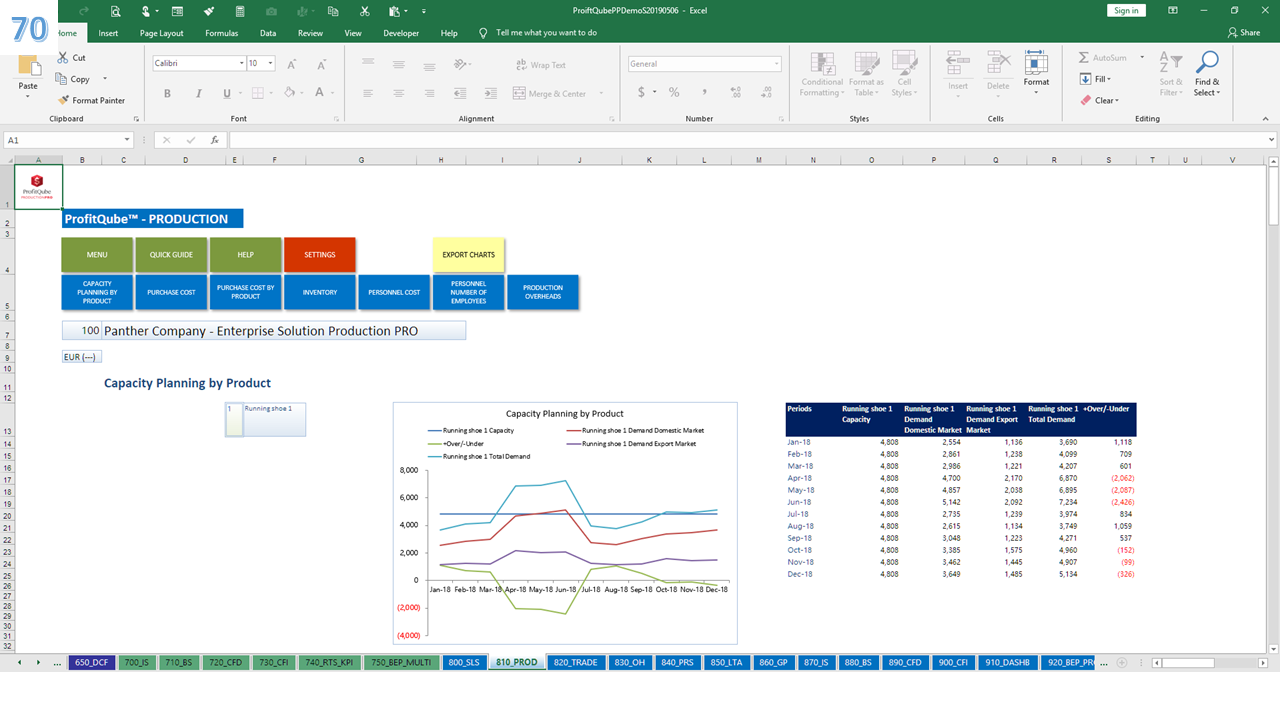Open the font name Calibri dropdown

[x=241, y=63]
